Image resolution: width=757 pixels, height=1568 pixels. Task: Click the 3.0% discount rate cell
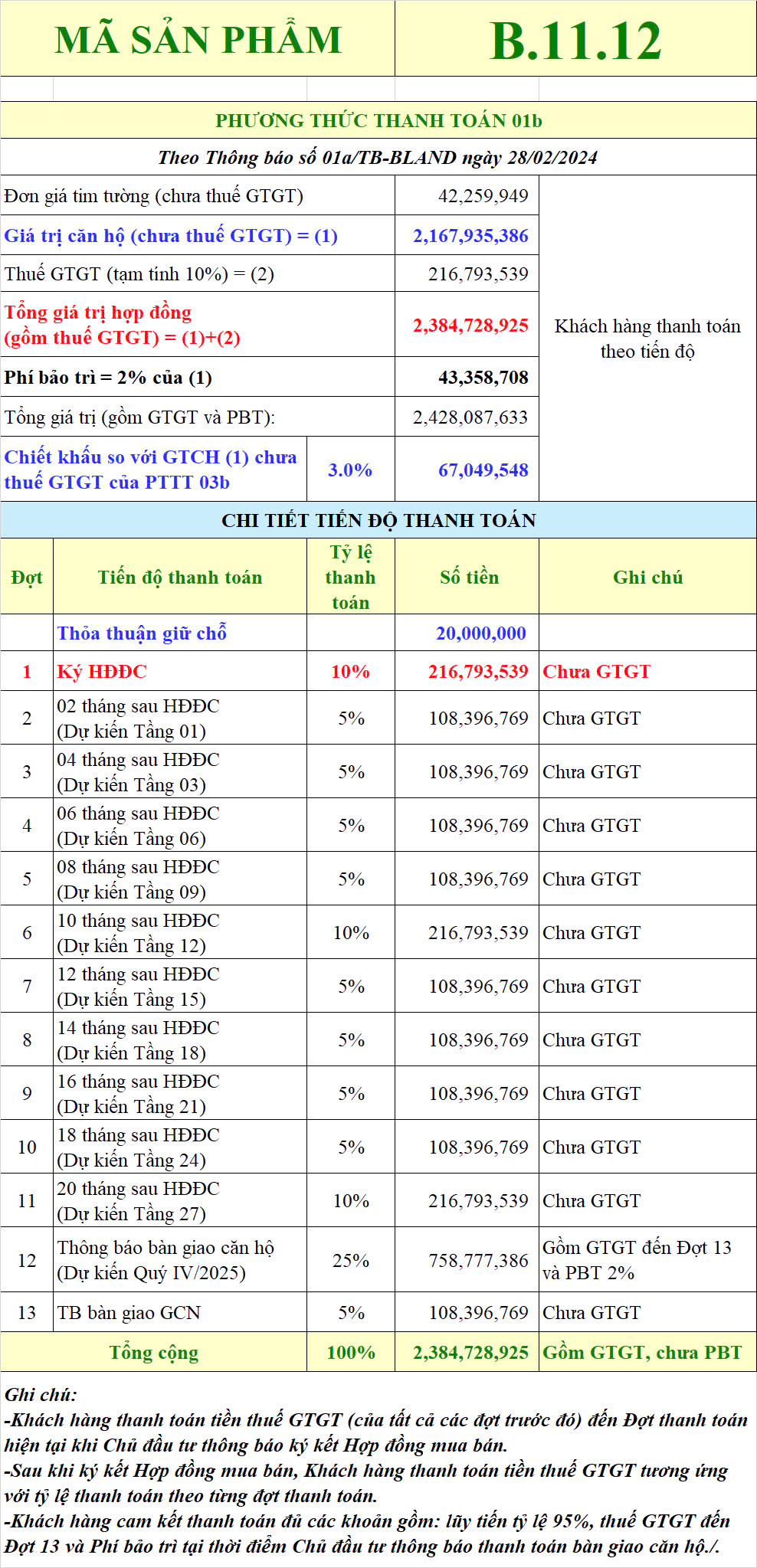coord(350,470)
